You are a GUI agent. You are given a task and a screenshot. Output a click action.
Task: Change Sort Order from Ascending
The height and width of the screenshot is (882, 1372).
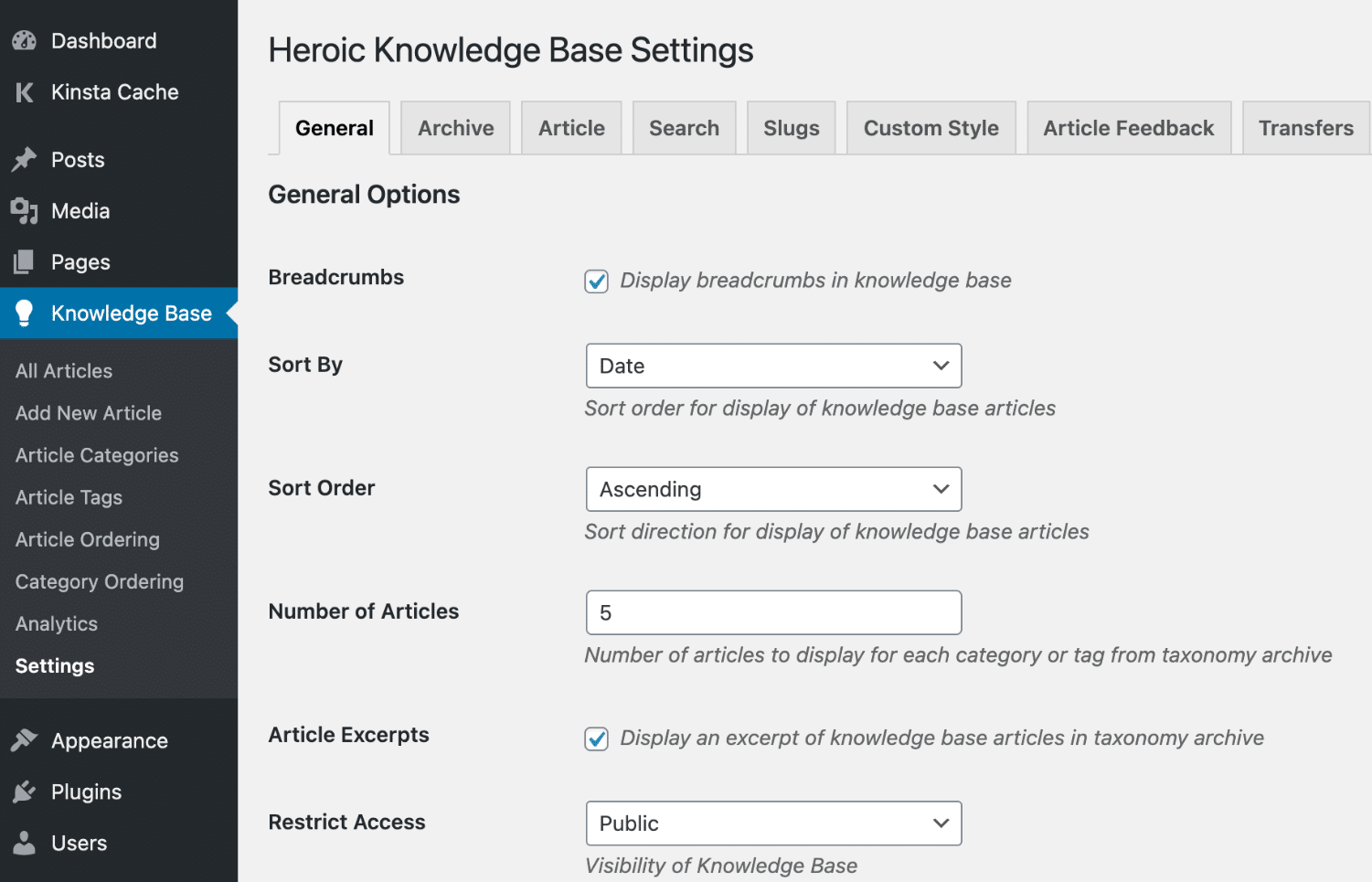point(772,489)
